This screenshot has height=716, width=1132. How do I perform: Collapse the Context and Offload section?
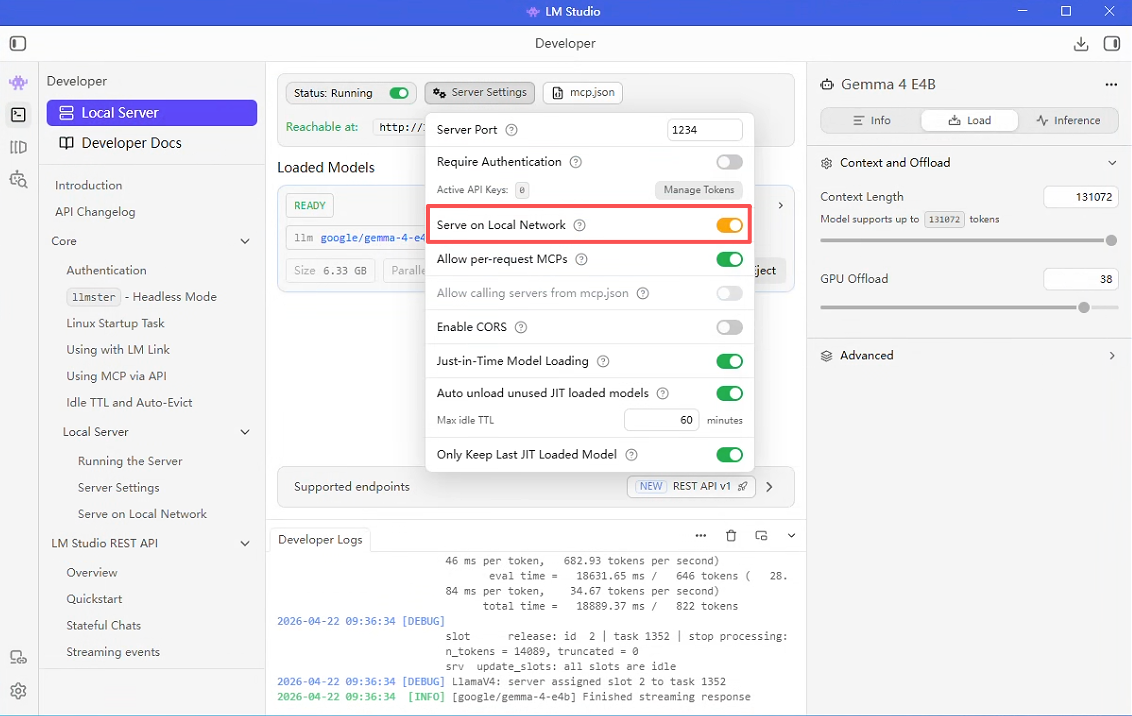tap(1112, 163)
